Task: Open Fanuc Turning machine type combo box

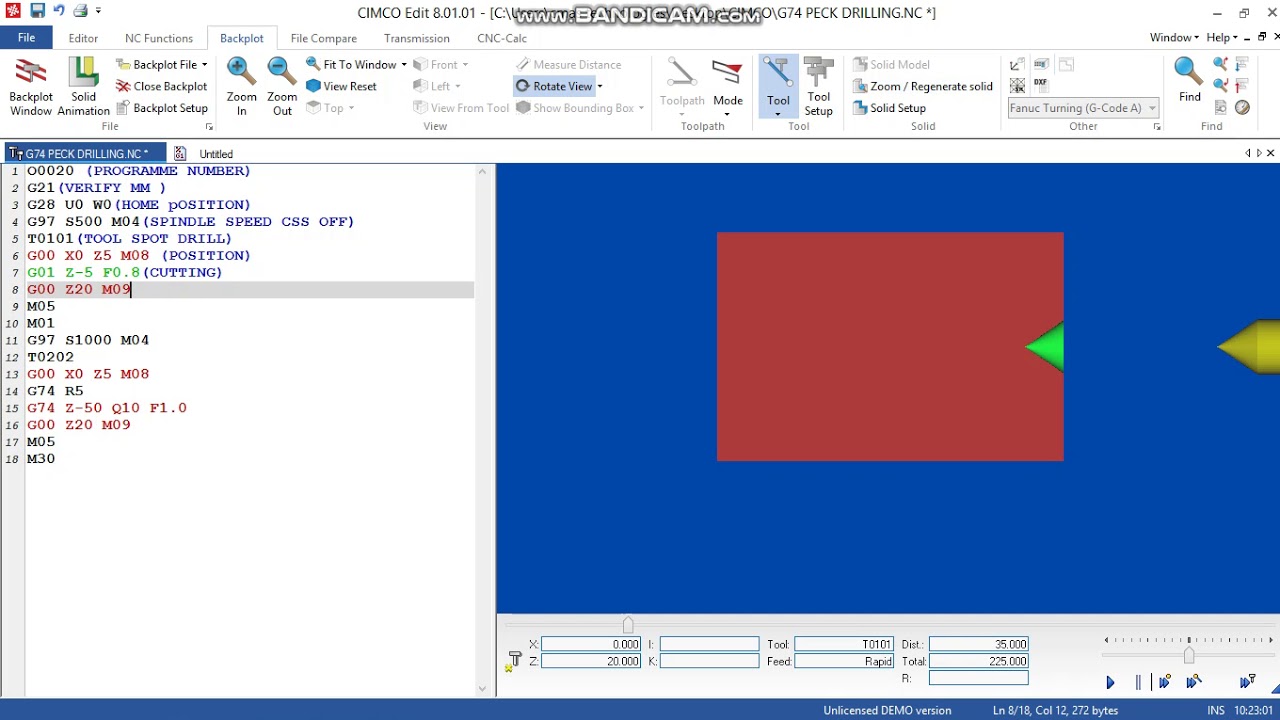Action: (x=1083, y=108)
